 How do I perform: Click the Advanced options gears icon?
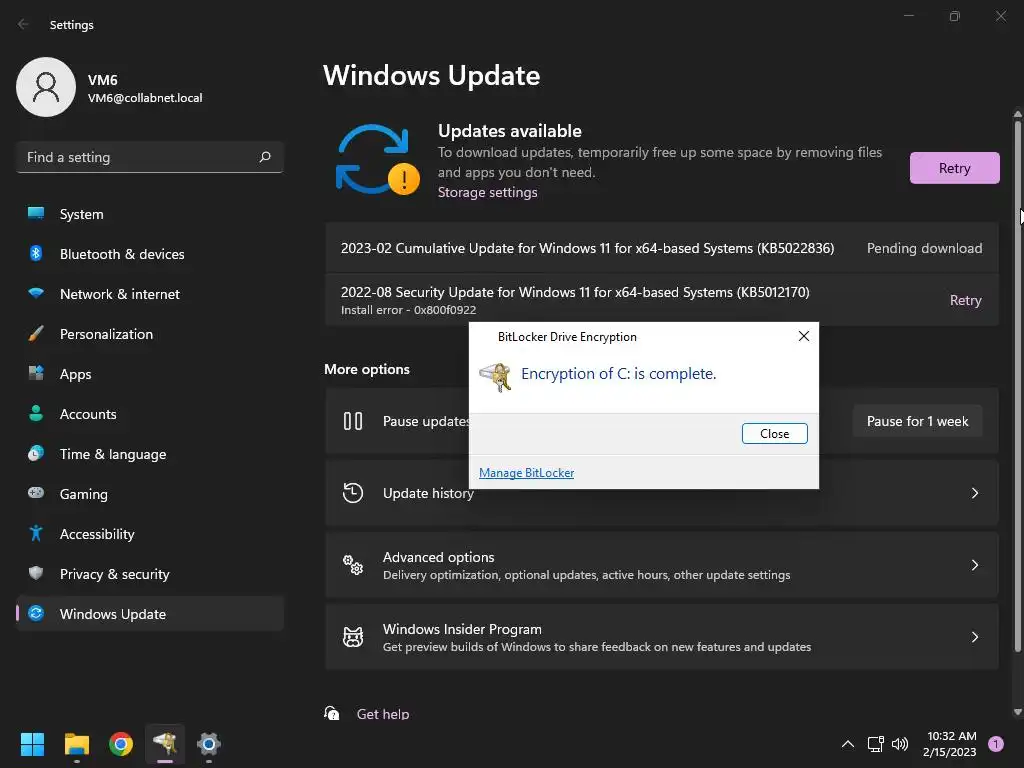click(353, 565)
